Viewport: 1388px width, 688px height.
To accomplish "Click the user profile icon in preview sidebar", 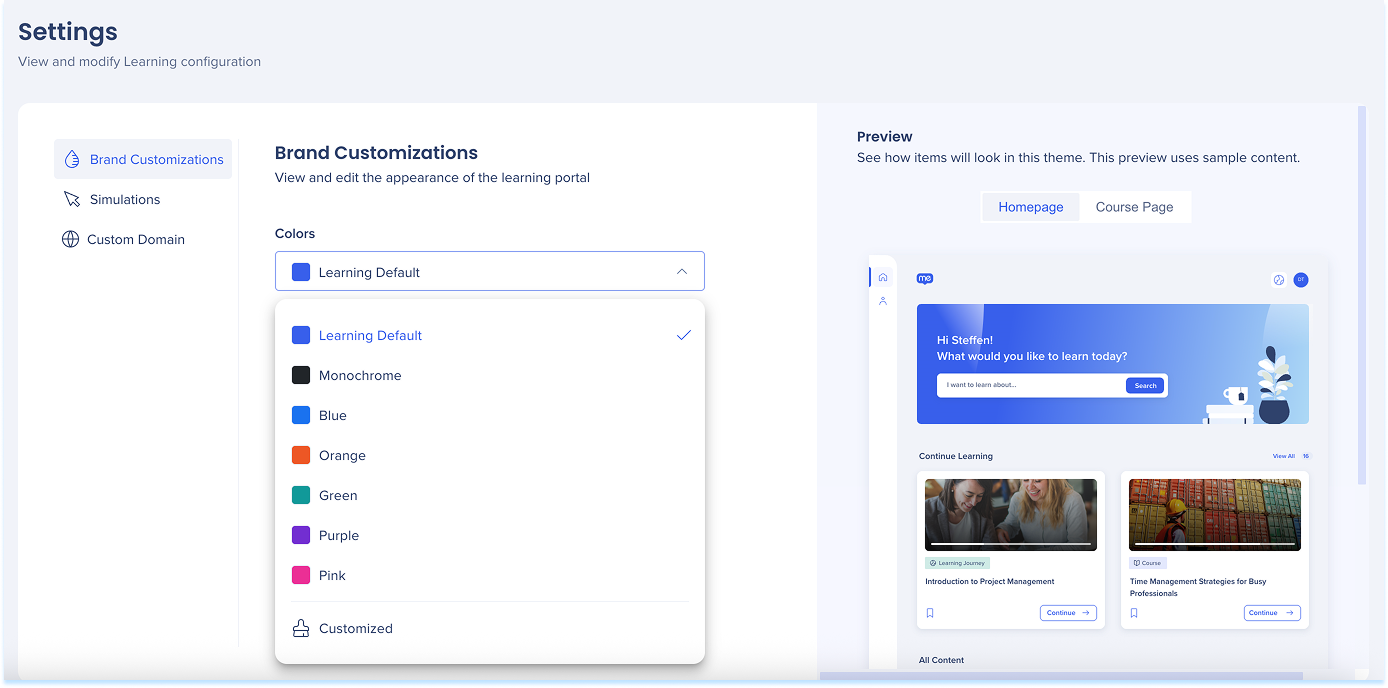I will 882,301.
